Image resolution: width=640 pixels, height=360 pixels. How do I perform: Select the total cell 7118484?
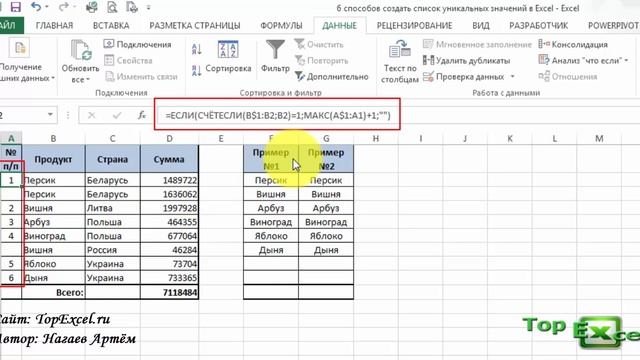coord(169,292)
